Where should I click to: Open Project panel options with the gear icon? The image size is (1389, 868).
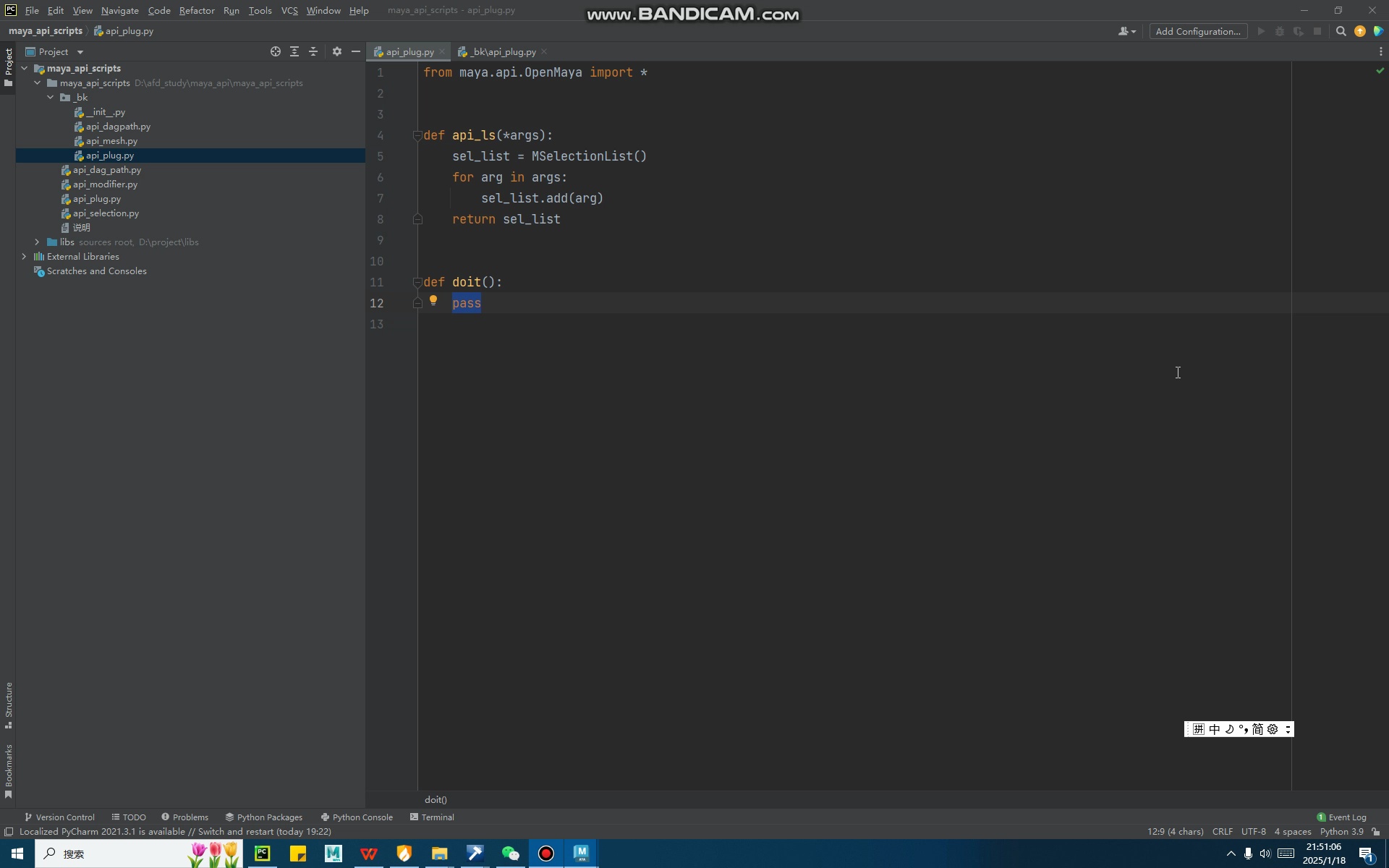tap(336, 51)
